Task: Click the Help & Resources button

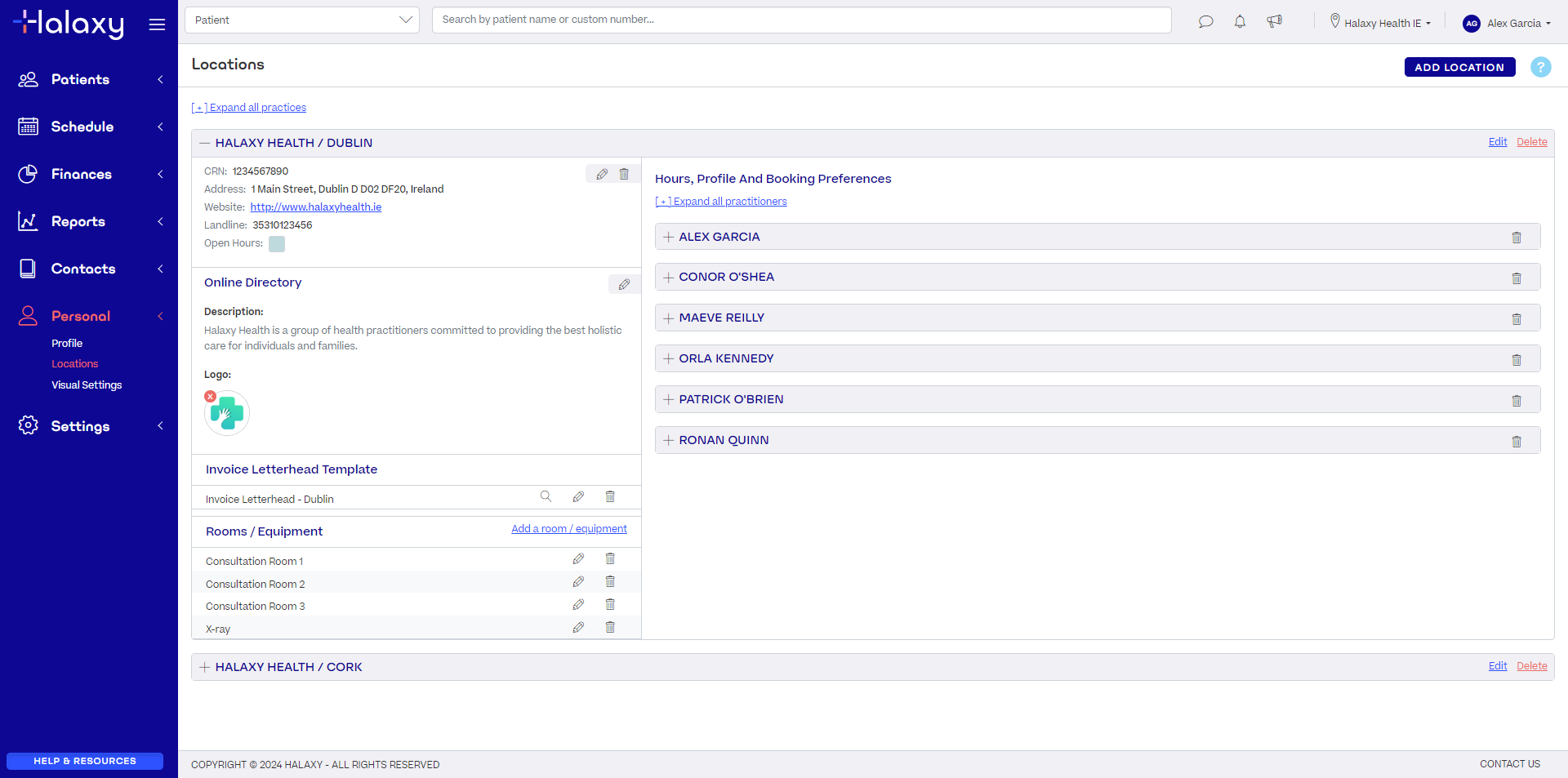Action: point(85,761)
